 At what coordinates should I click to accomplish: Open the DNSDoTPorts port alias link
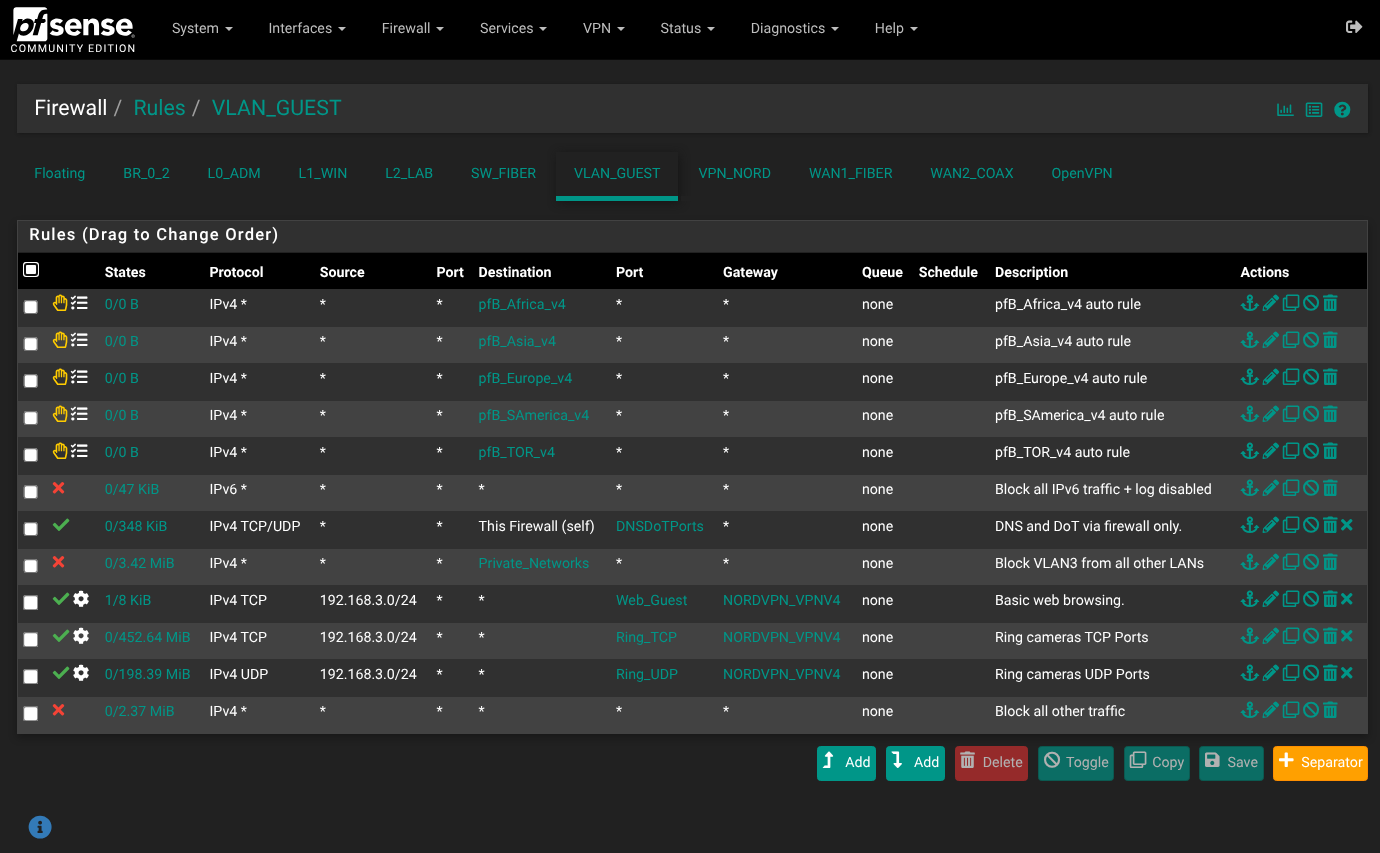point(660,526)
